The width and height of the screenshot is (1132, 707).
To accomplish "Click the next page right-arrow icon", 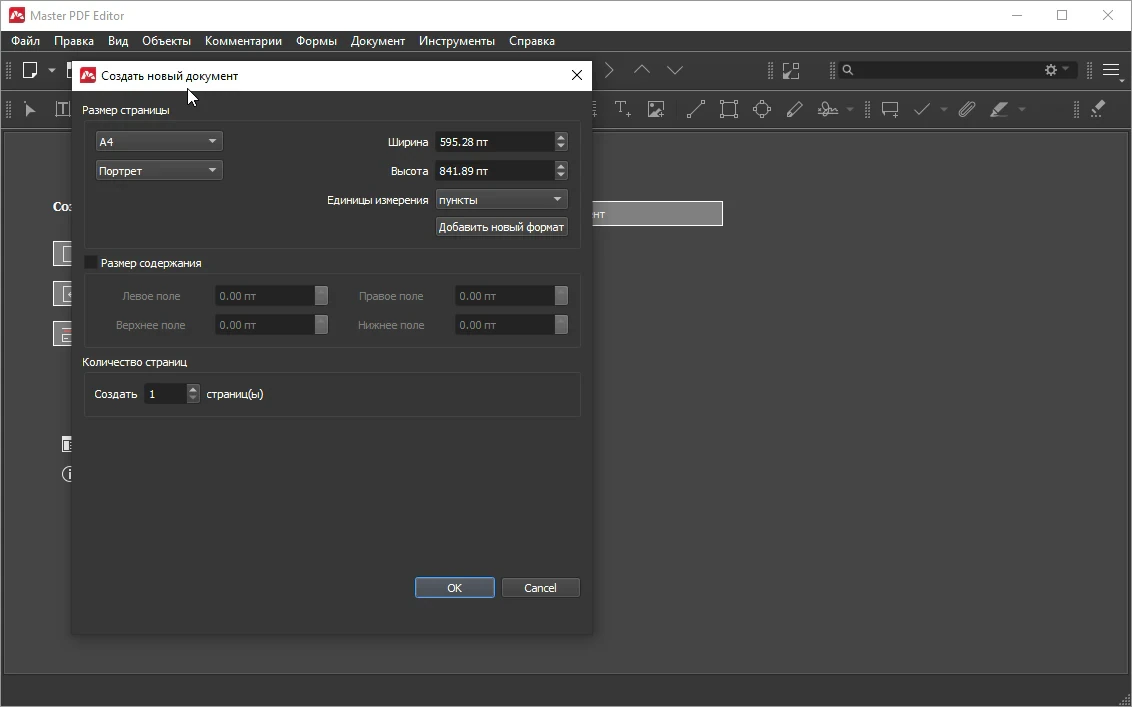I will click(x=609, y=70).
